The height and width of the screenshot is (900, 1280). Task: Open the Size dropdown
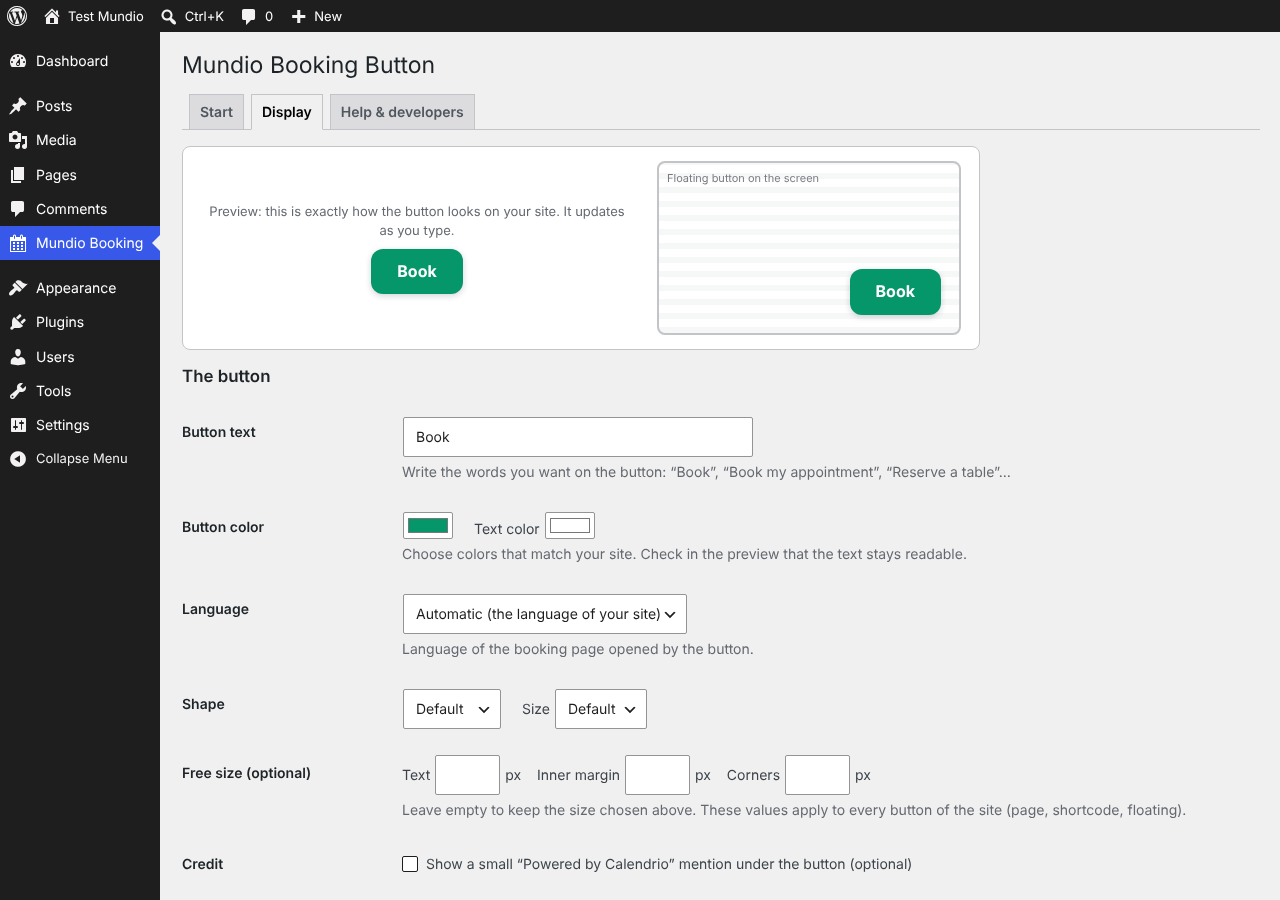[x=601, y=709]
